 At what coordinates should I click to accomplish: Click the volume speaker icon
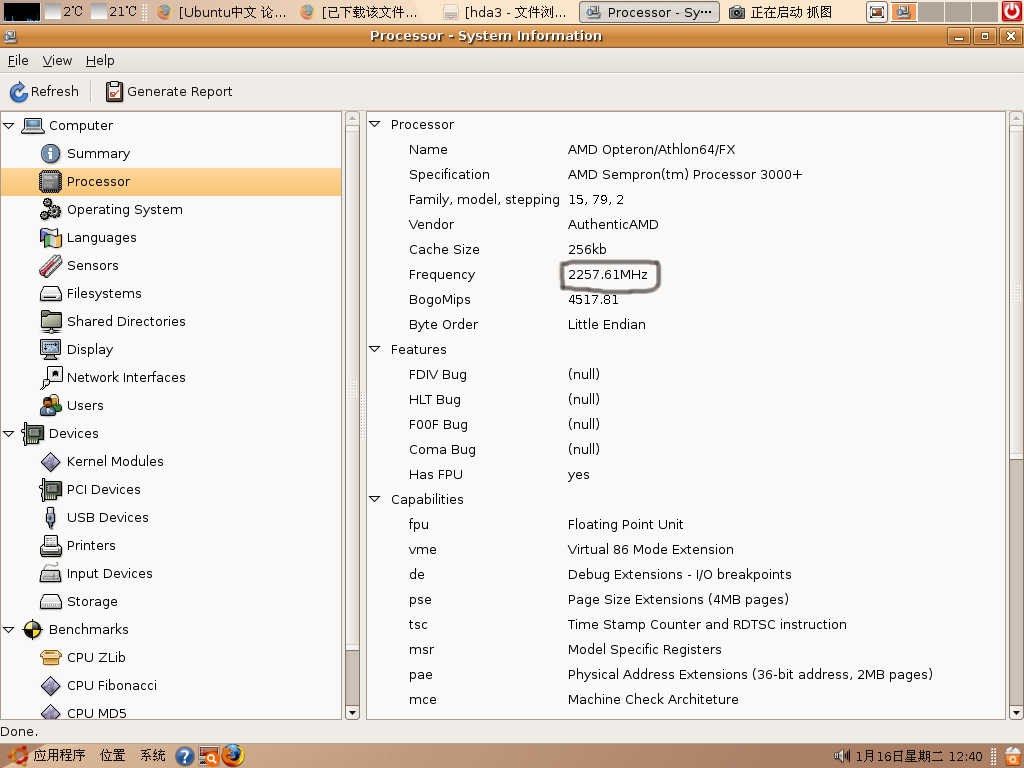click(841, 756)
